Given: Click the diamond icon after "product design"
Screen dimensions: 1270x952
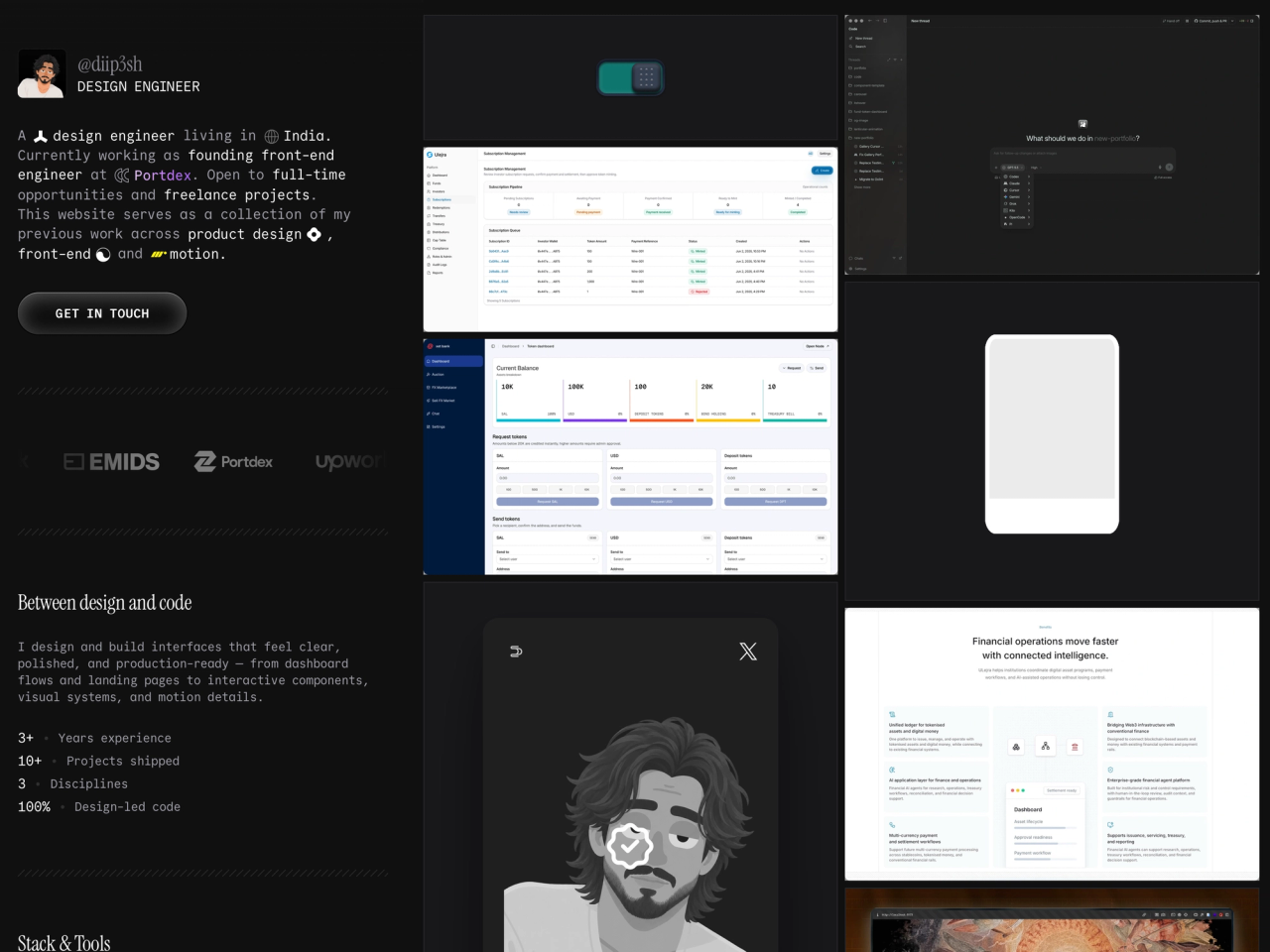Looking at the screenshot, I should coord(314,234).
